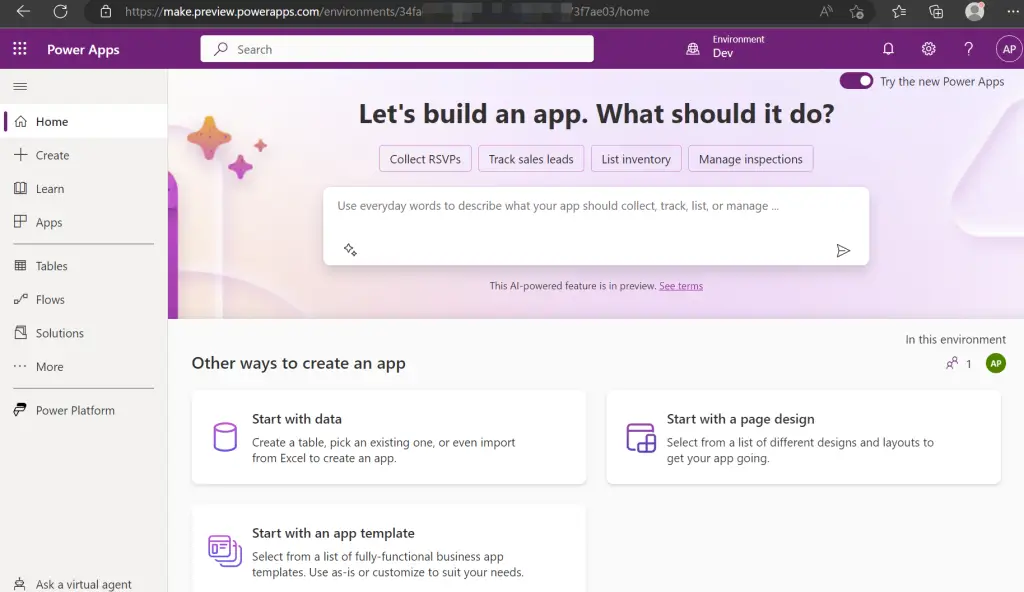Select the Manage inspections suggestion
This screenshot has width=1024, height=592.
click(750, 159)
